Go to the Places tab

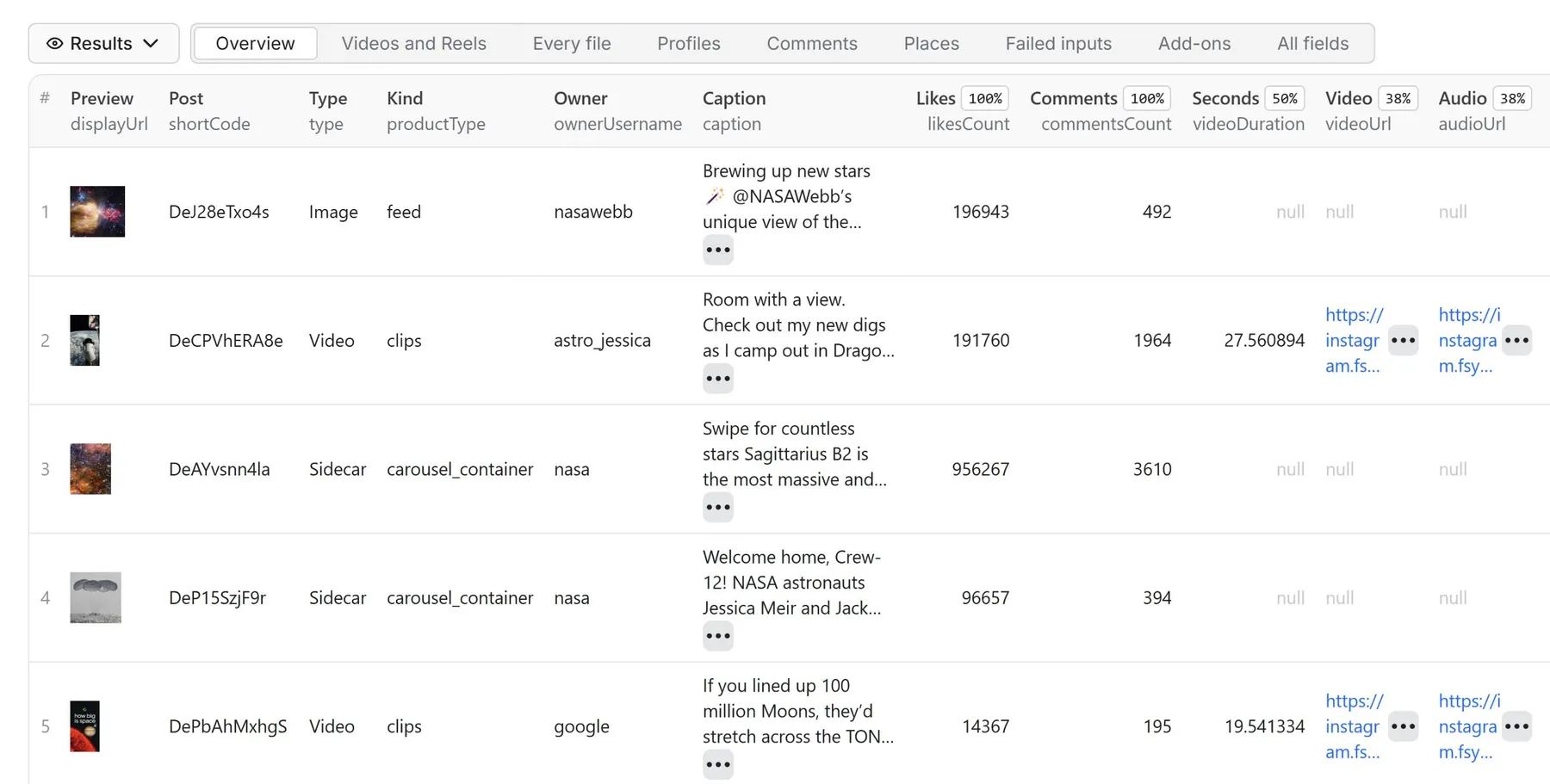click(x=932, y=43)
